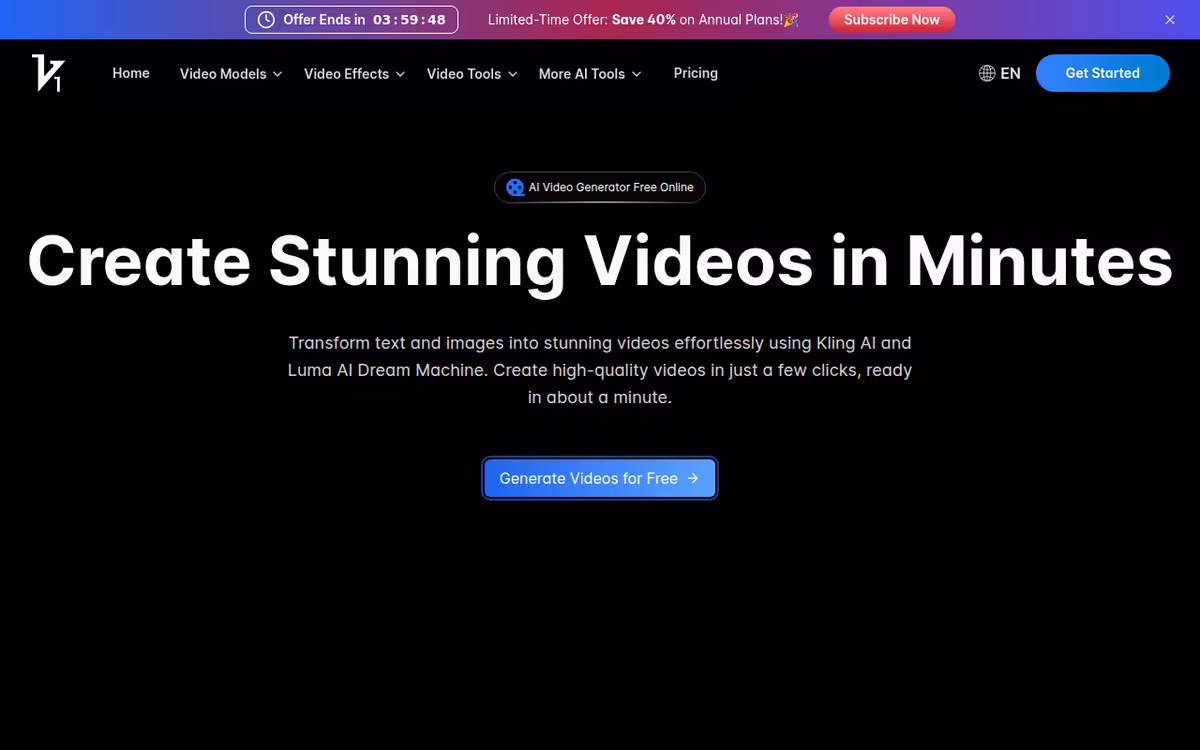Click the Get Started button
Screen dimensions: 1200x750
click(x=1102, y=73)
